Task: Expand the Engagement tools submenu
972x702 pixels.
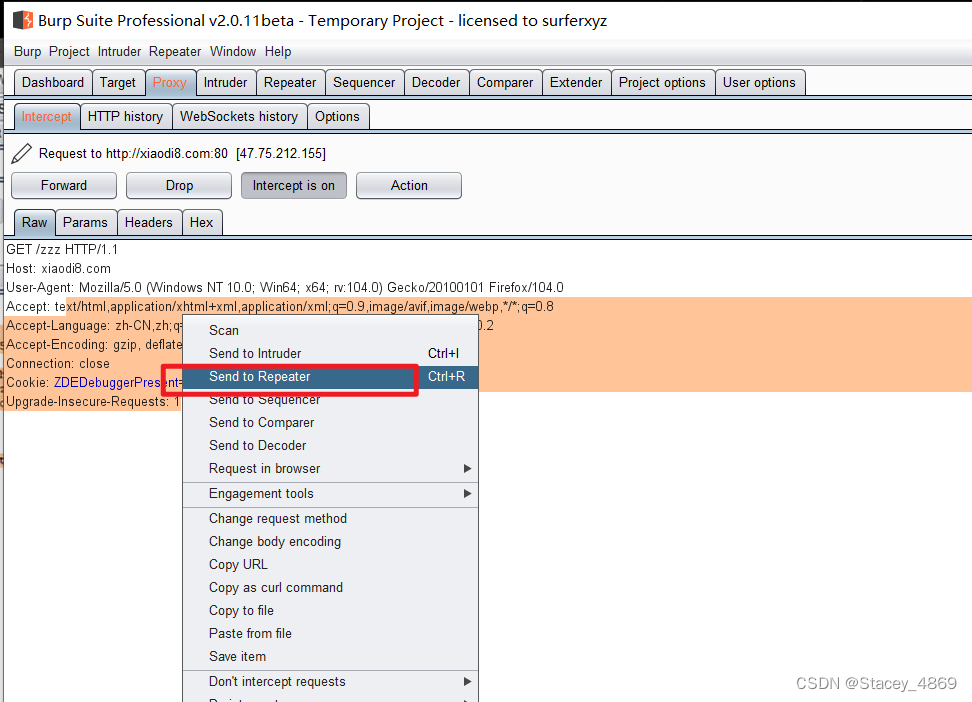Action: [x=330, y=494]
